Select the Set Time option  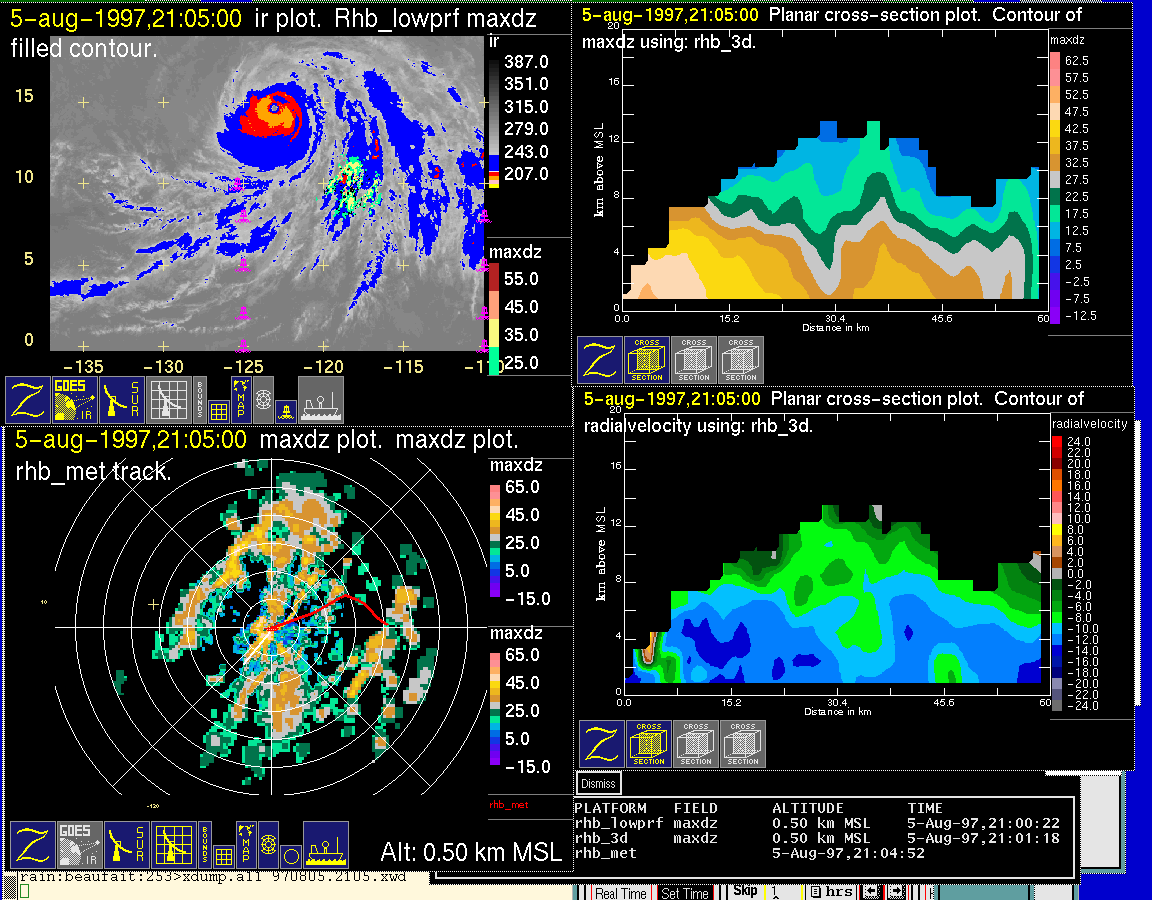coord(685,893)
